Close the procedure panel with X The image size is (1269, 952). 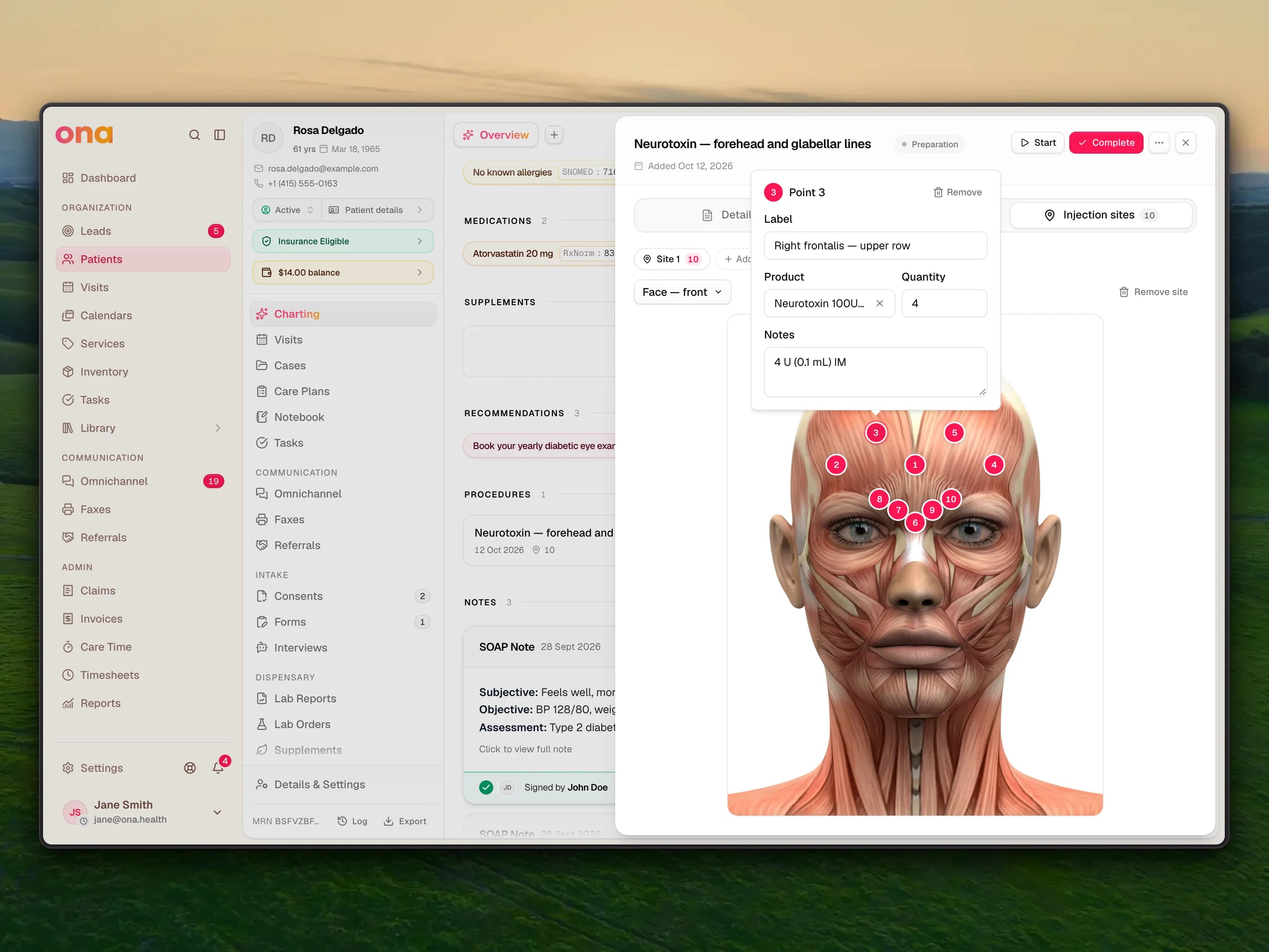click(1186, 143)
